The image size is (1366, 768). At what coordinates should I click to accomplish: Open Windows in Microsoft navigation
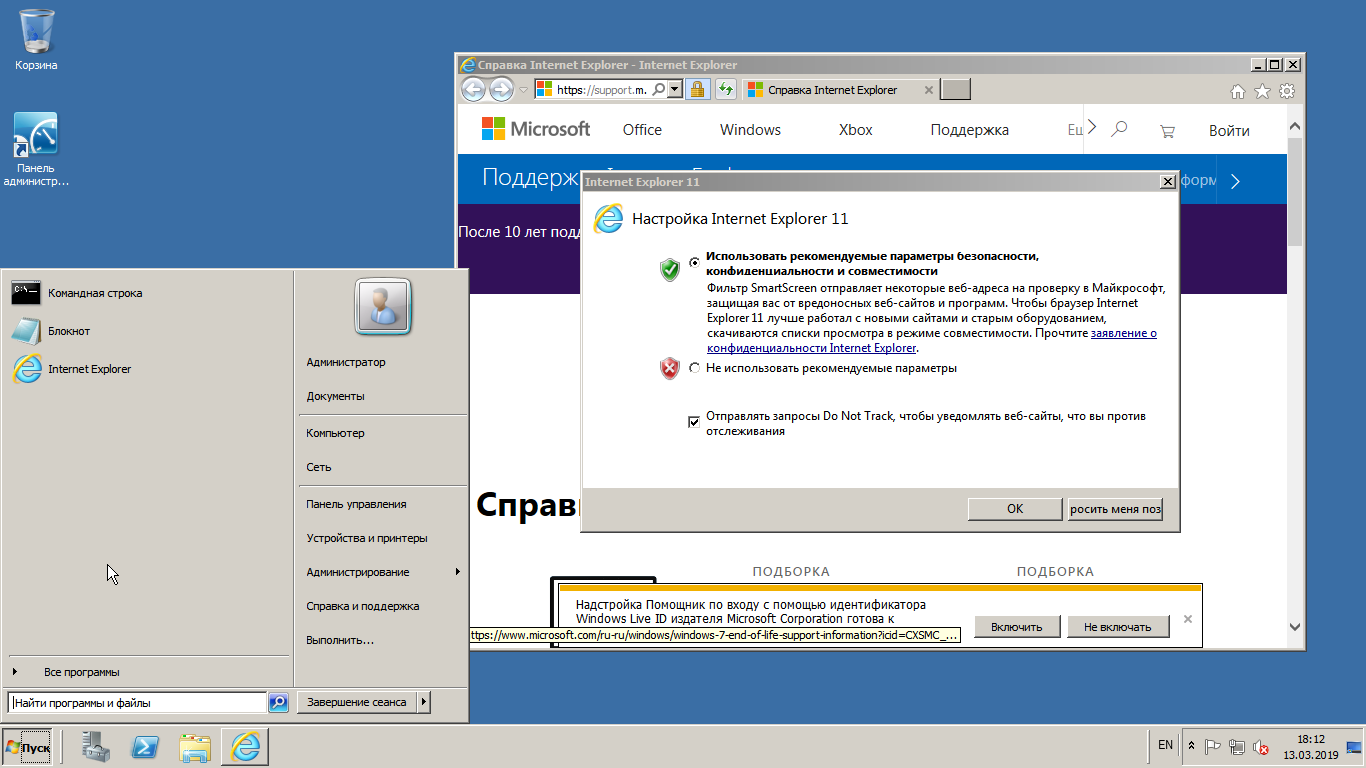(750, 130)
